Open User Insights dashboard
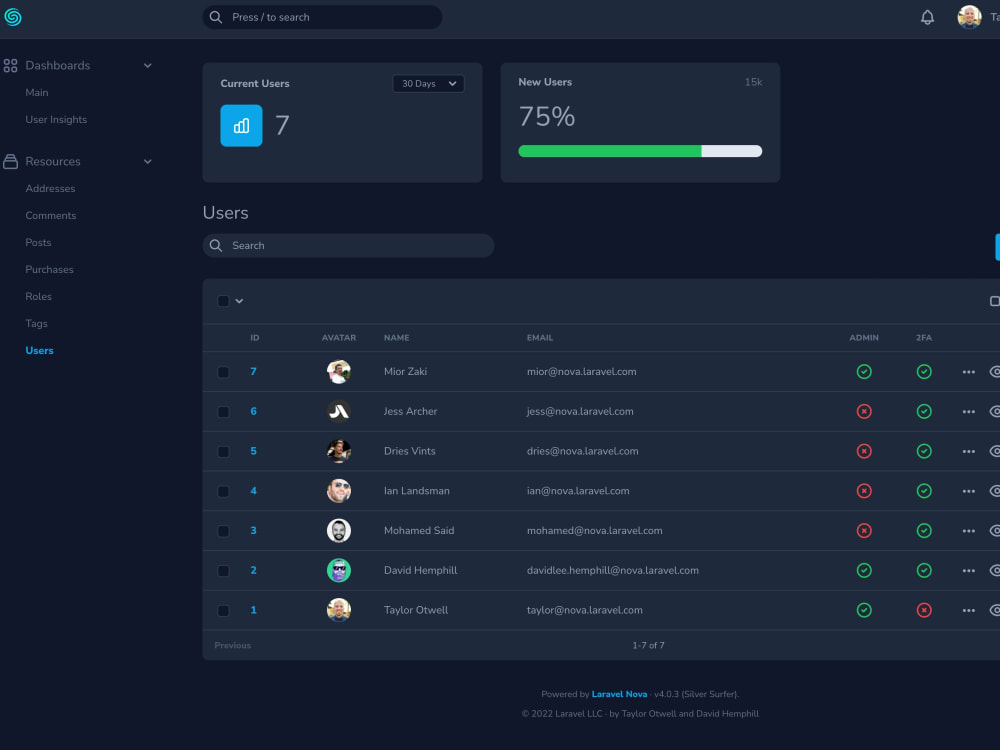Screen dimensions: 1000x750 point(55,119)
